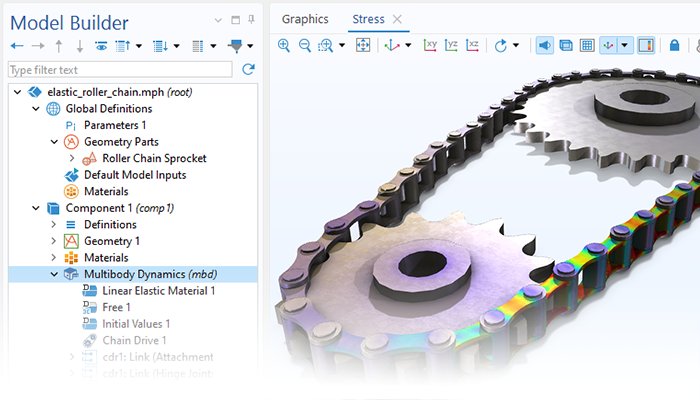Open the default view dropdown arrow
This screenshot has width=700, height=400.
coord(408,45)
